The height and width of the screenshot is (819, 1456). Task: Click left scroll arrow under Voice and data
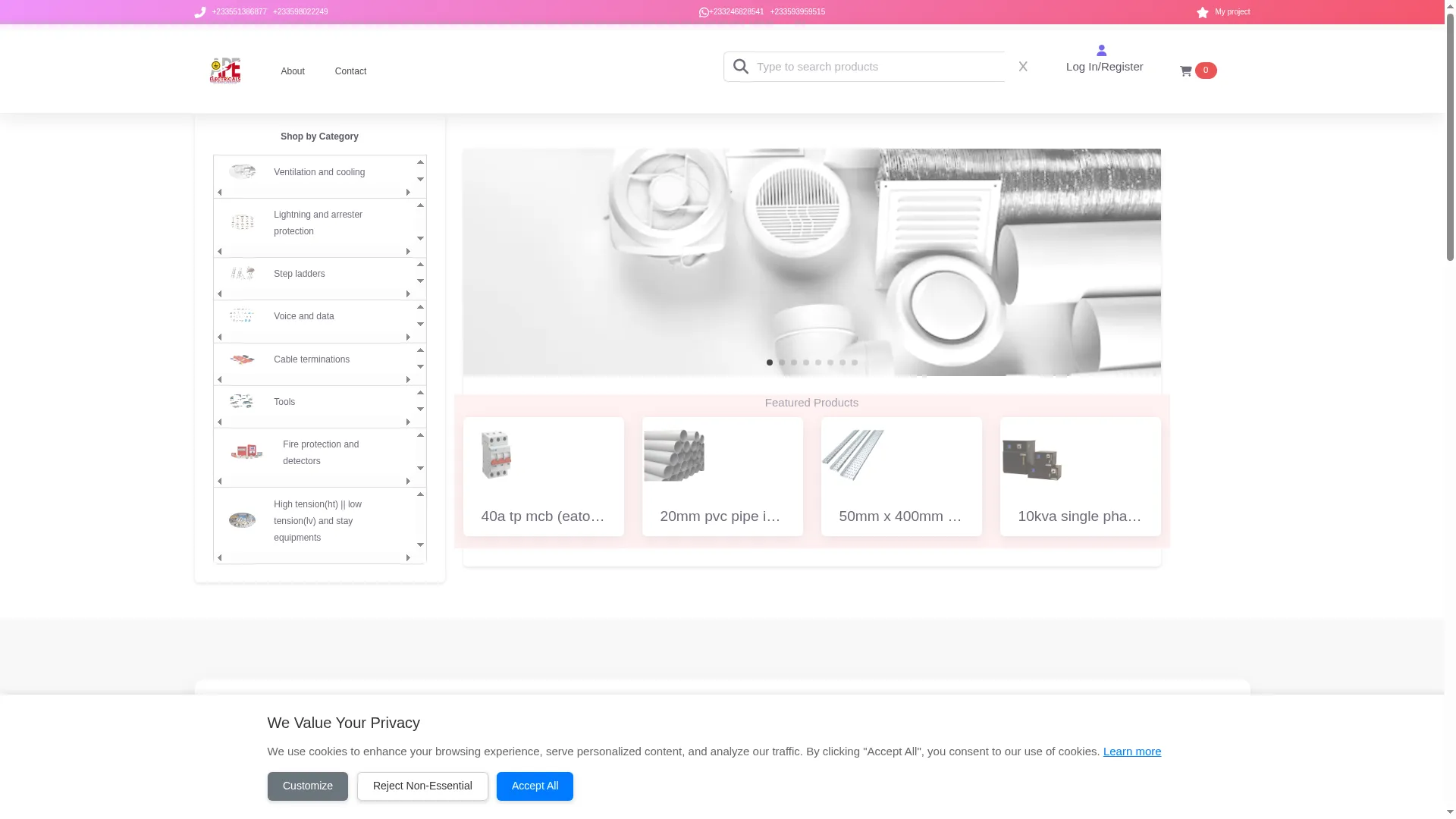coord(220,337)
